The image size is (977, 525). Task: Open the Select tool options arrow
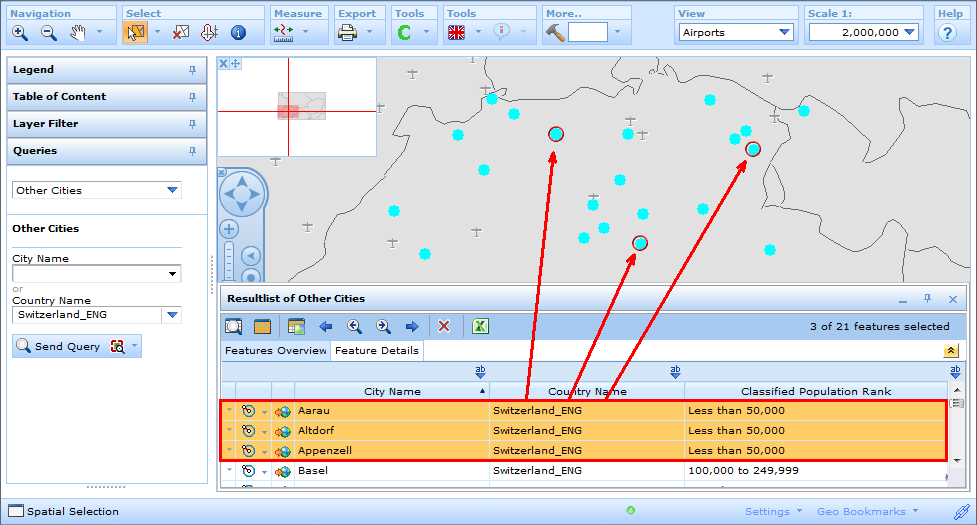pyautogui.click(x=157, y=32)
